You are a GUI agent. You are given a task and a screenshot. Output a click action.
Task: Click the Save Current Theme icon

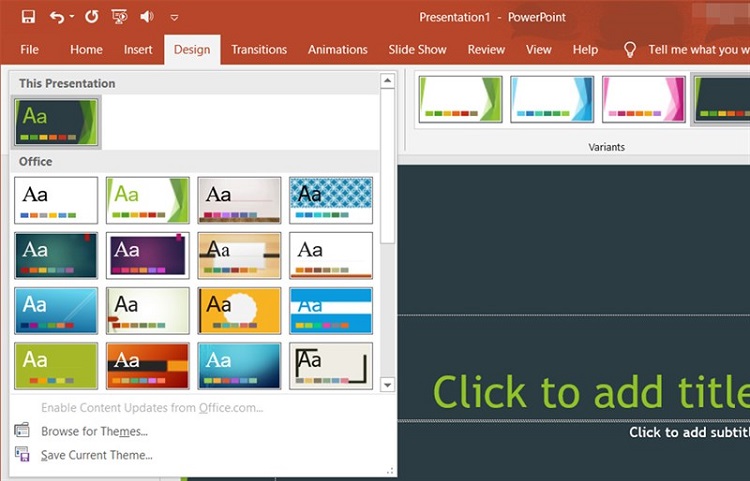22,455
